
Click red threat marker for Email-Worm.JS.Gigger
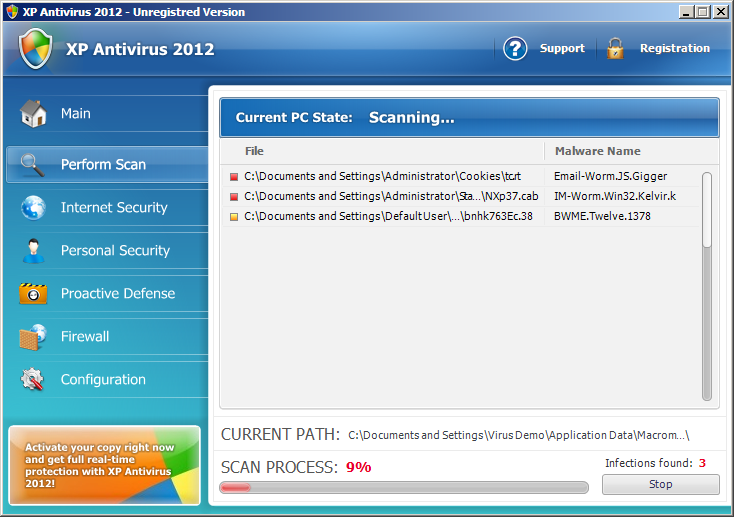[x=234, y=177]
